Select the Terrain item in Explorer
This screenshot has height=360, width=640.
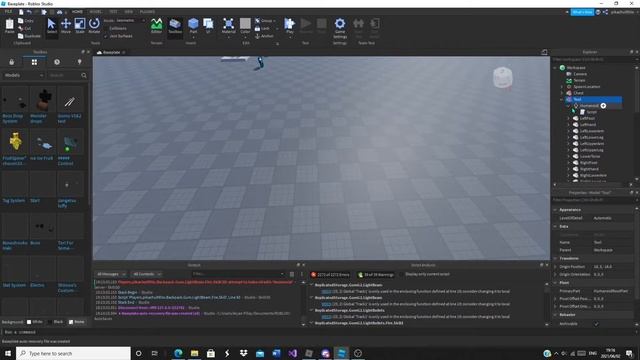pos(579,80)
